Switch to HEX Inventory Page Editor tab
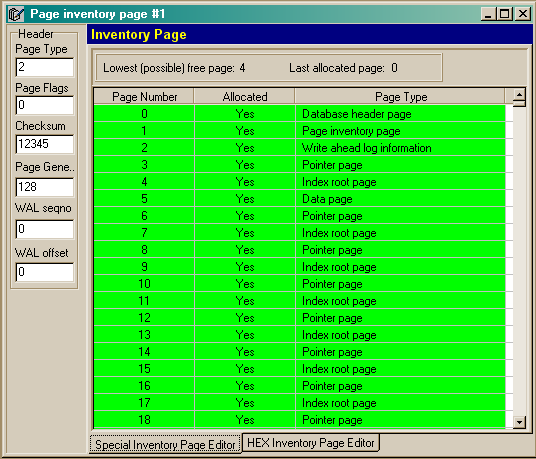This screenshot has height=459, width=536. click(311, 443)
